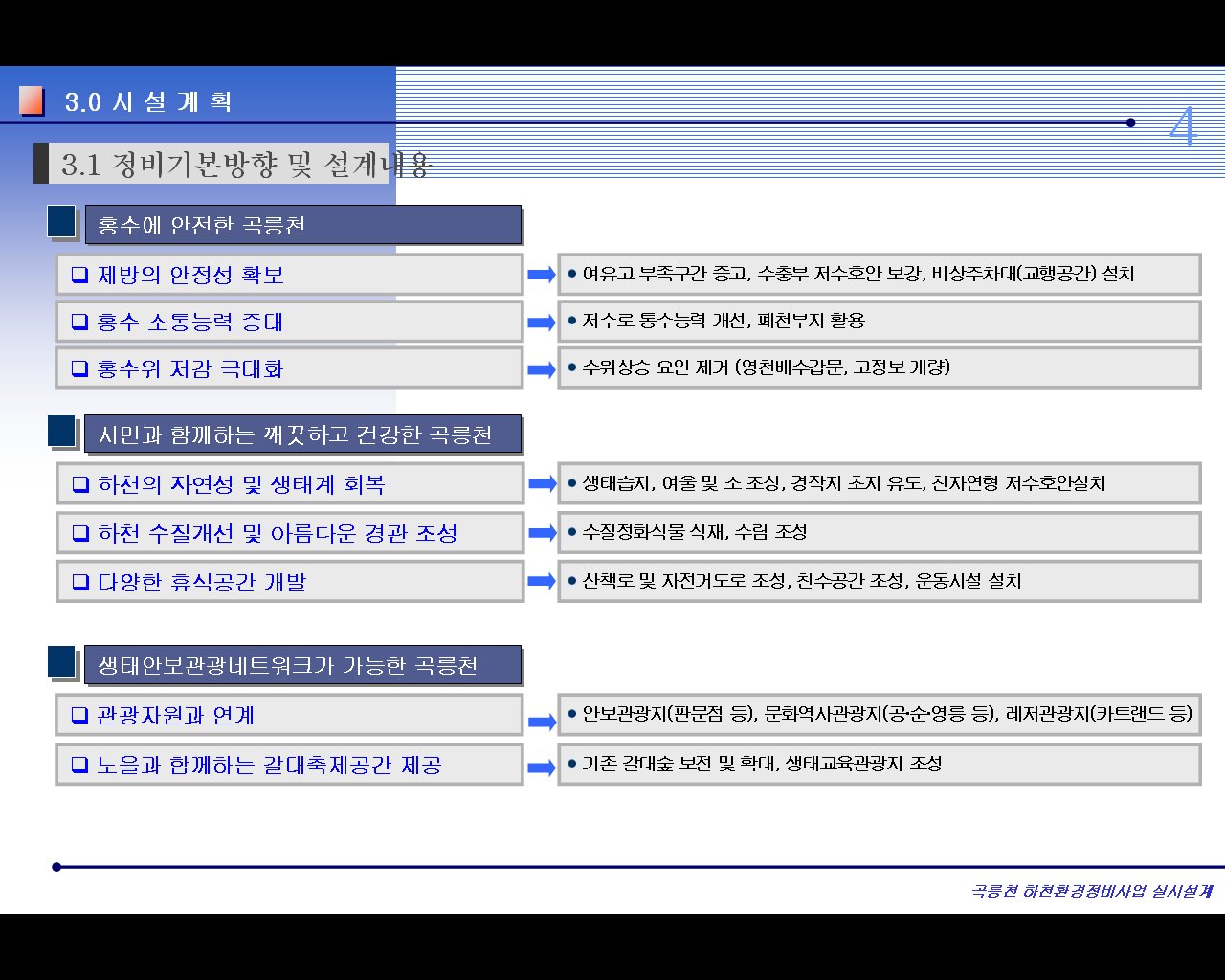Click the blue arrow after 하천의 자연성 및 생태계 회복
Screen dimensions: 1225x980
(x=542, y=484)
